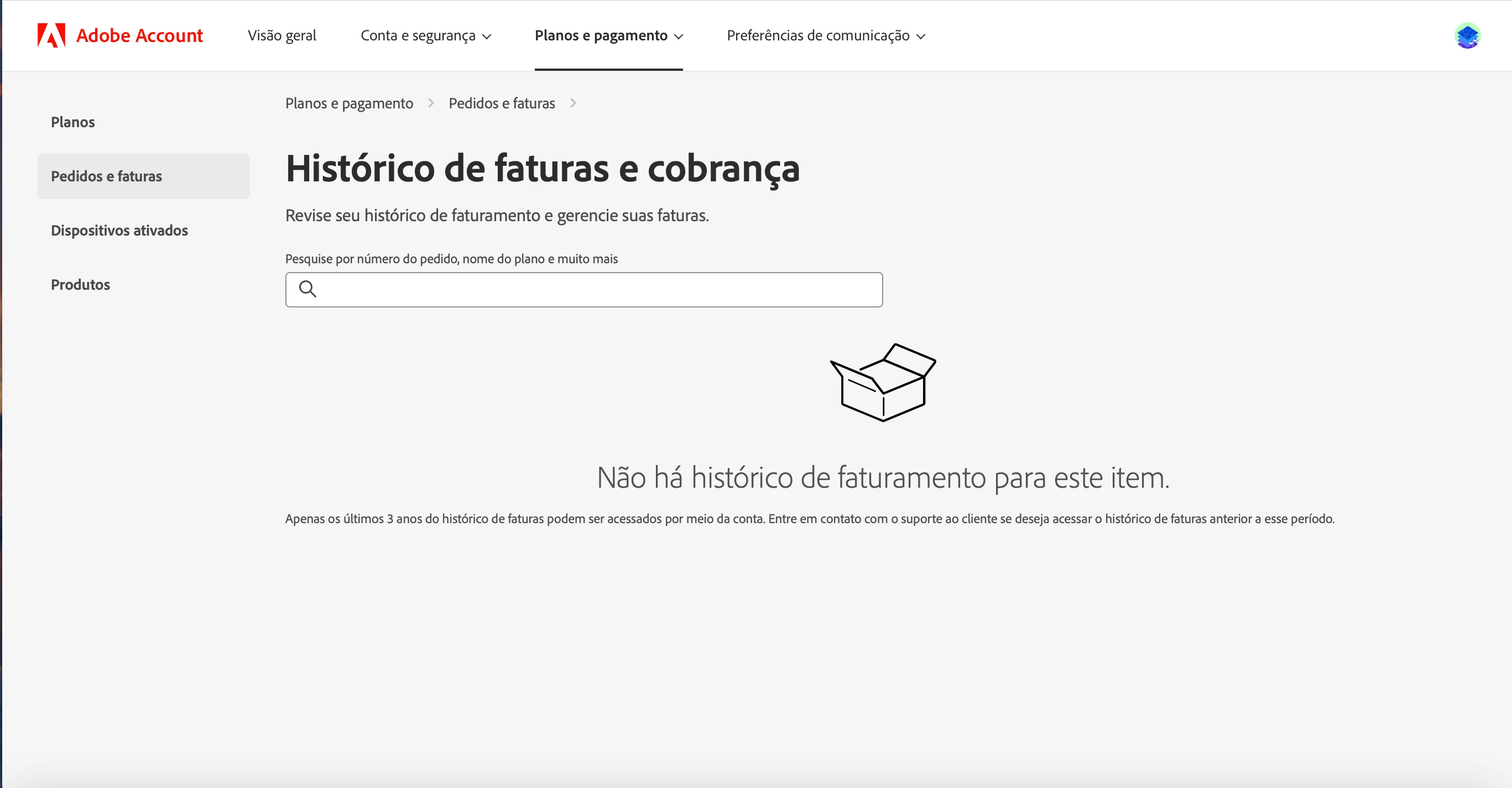This screenshot has height=788, width=1512.
Task: Click the Planos e pagamento breadcrumb link
Action: [349, 103]
